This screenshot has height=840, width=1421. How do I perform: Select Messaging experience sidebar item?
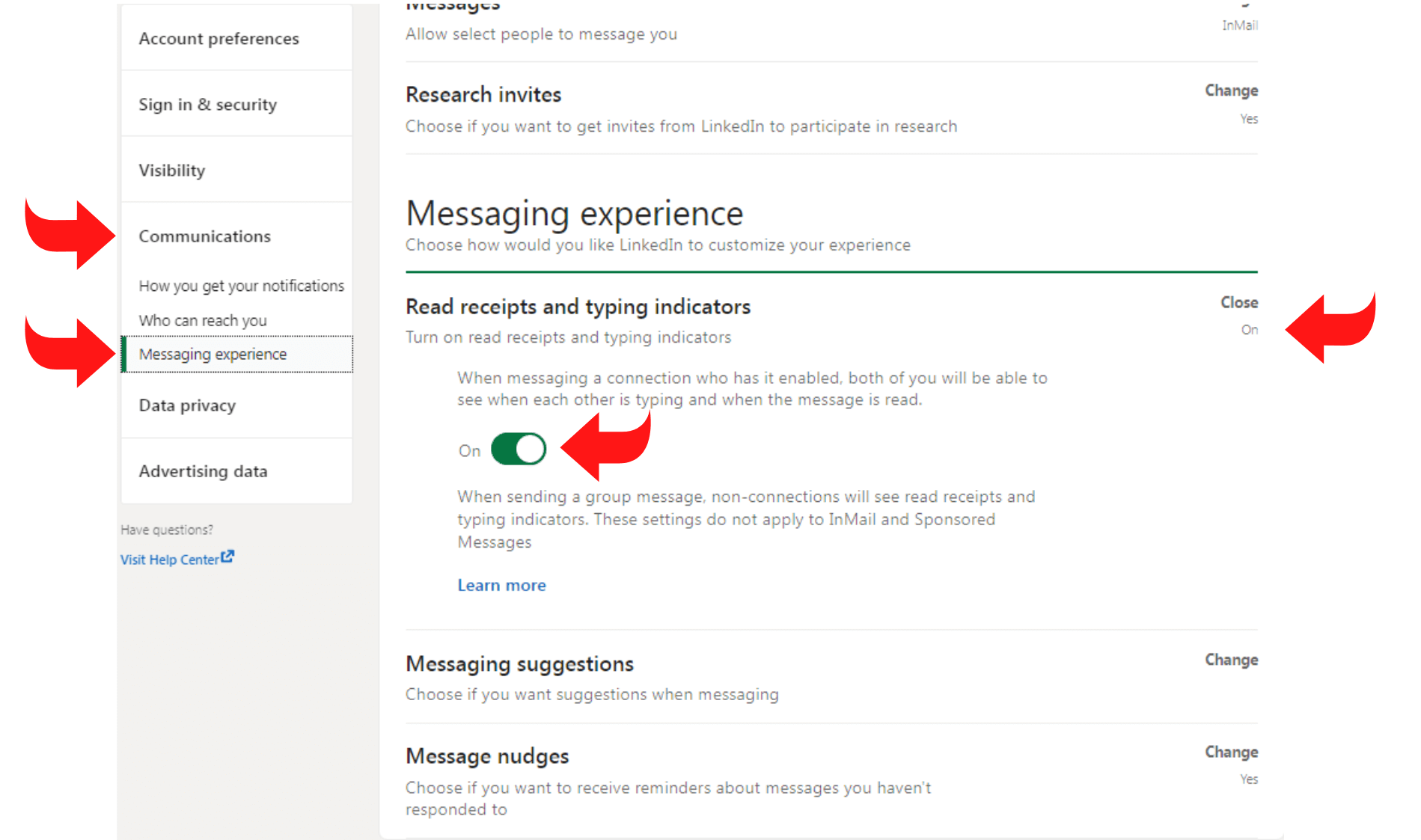click(x=213, y=354)
